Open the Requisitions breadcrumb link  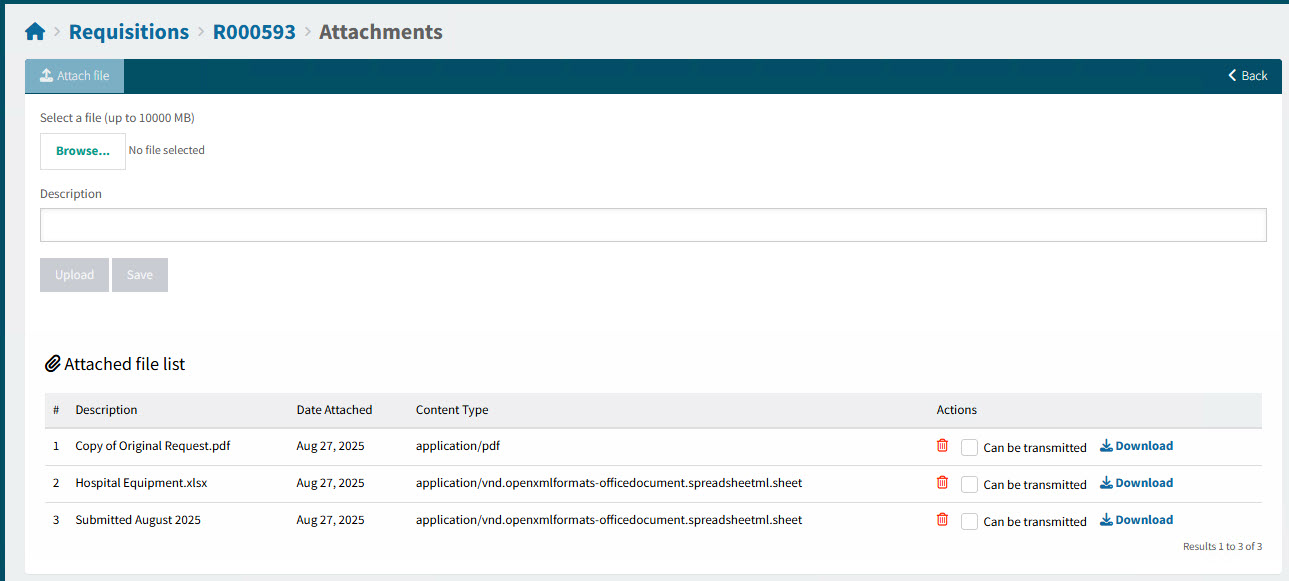coord(128,31)
